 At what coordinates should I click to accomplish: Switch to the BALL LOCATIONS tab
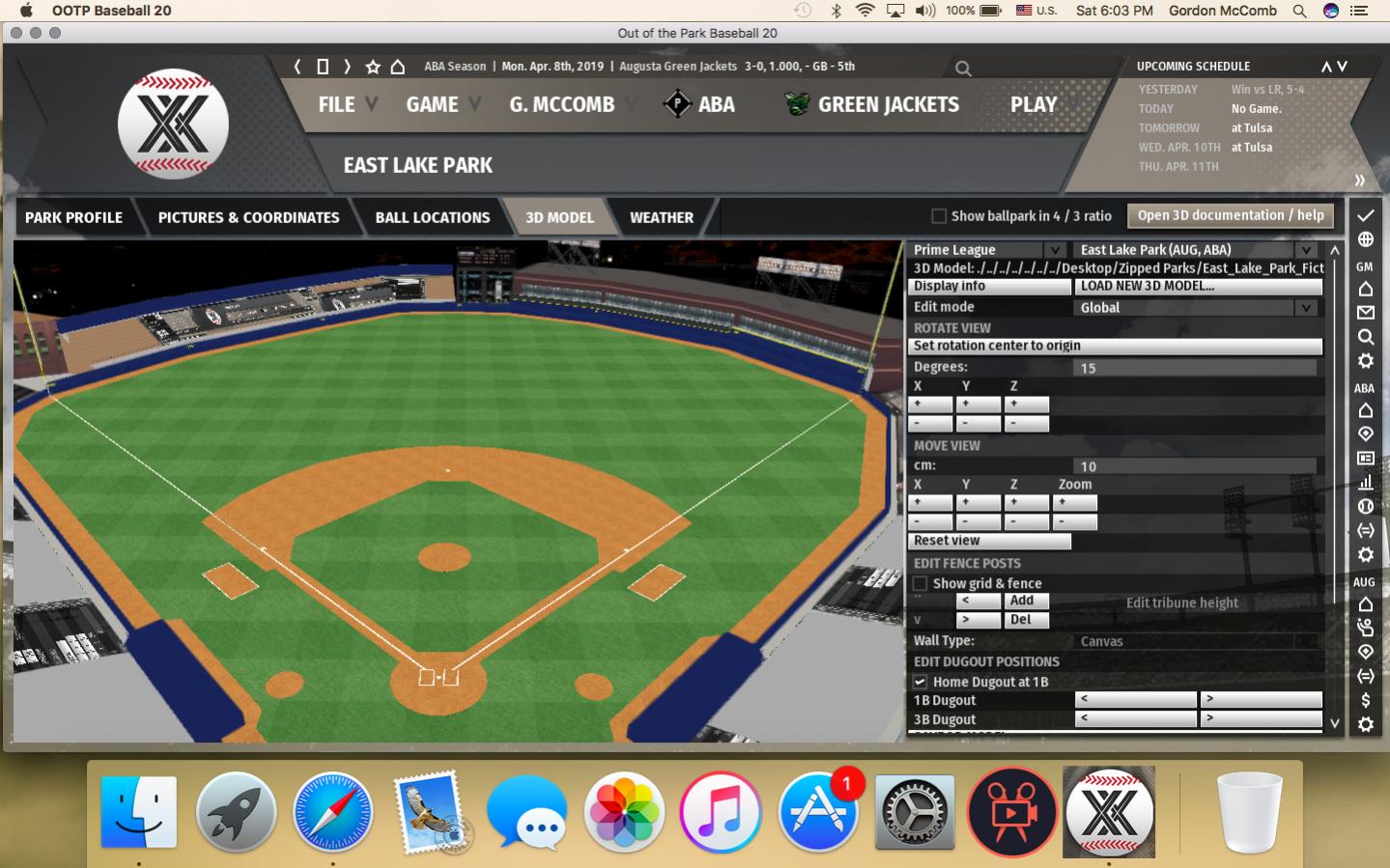(432, 217)
